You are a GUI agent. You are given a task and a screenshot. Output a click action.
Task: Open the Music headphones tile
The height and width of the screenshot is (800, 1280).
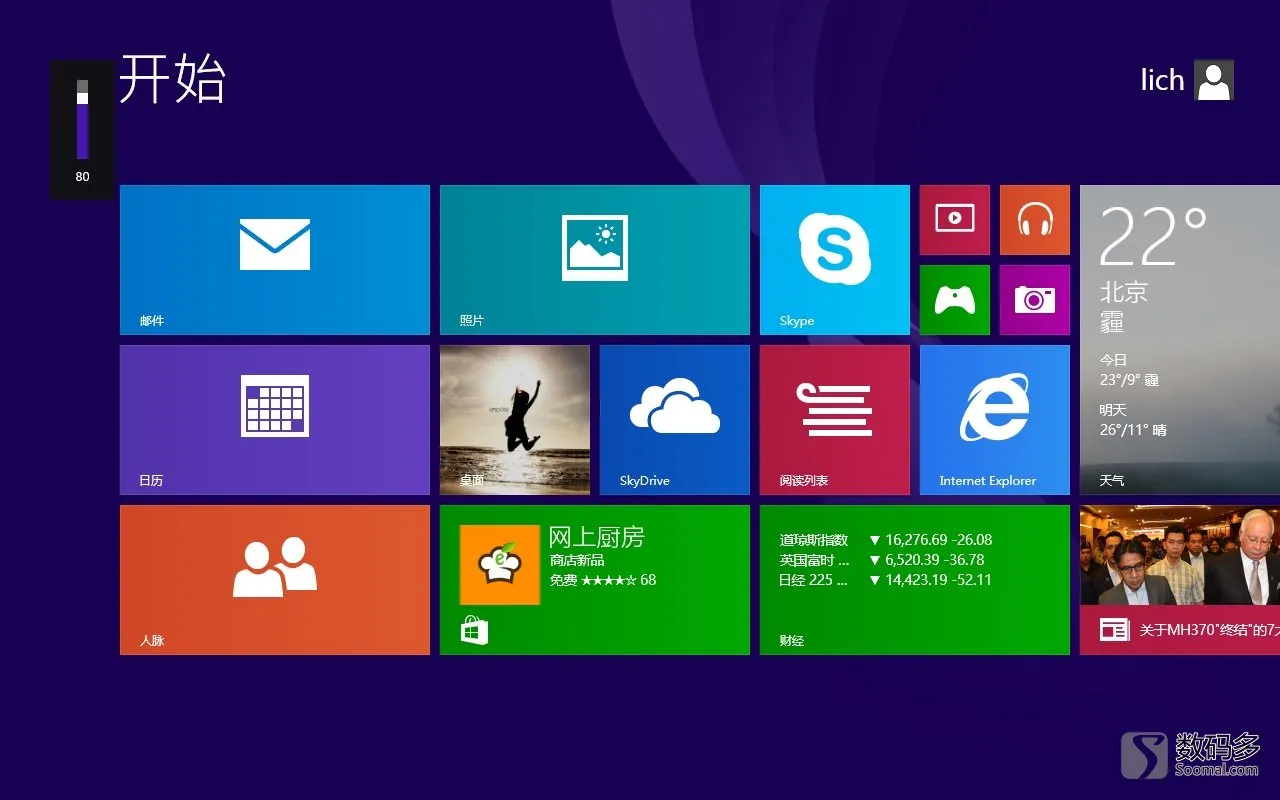1035,220
